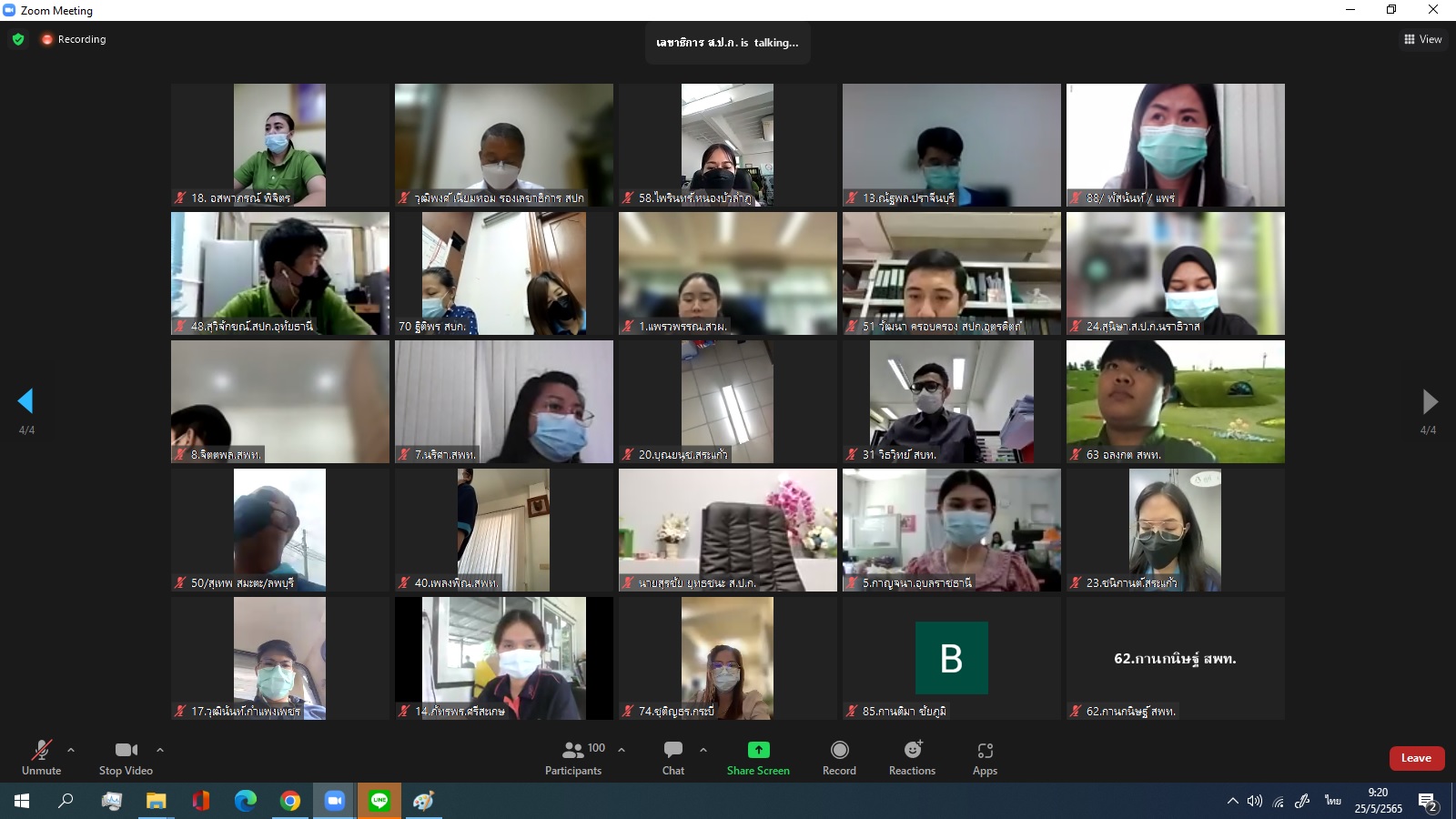Toggle the Thai input language indicator
The height and width of the screenshot is (819, 1456).
click(x=1333, y=801)
